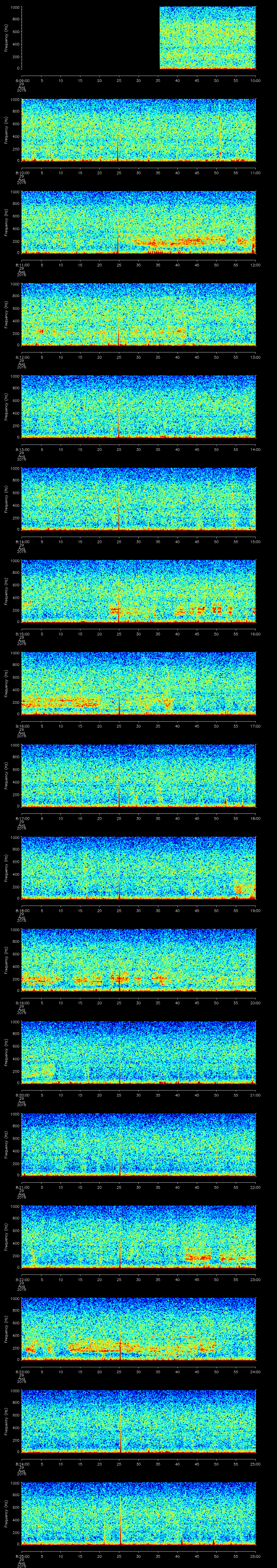Pick the 8:23:00 spectrogram plot
The width and height of the screenshot is (277, 1568).
(138, 1329)
